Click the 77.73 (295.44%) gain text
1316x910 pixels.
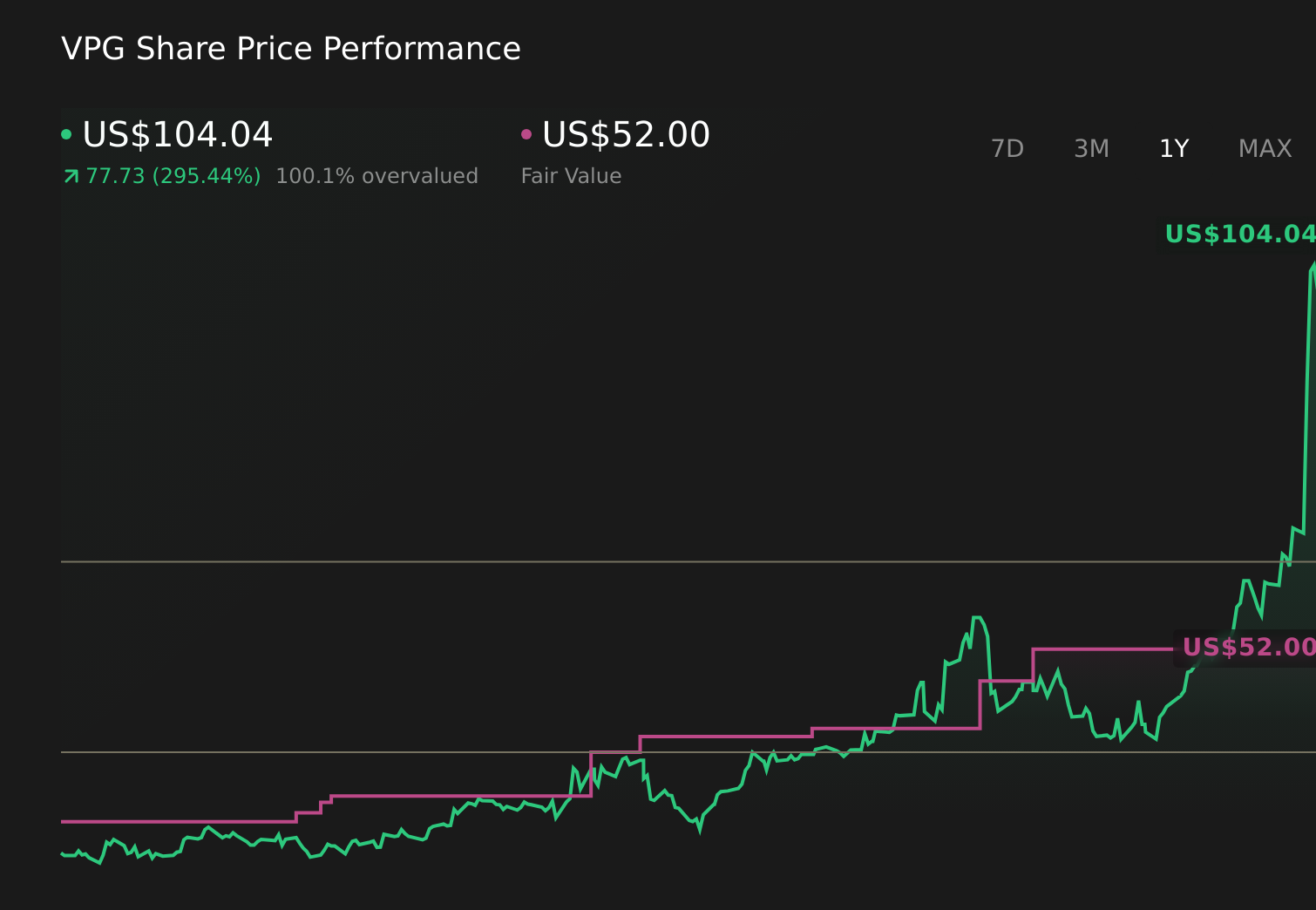(x=173, y=176)
